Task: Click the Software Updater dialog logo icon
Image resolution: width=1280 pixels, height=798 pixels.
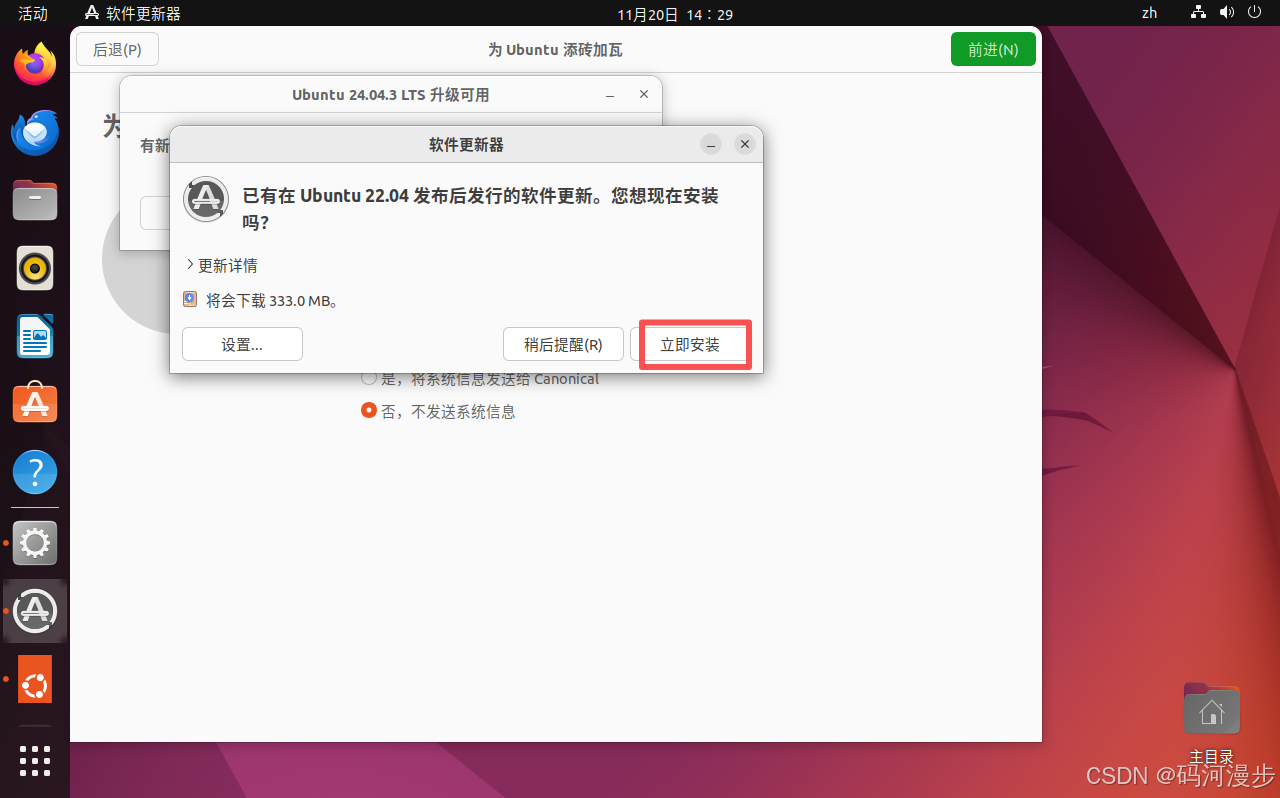Action: [206, 198]
